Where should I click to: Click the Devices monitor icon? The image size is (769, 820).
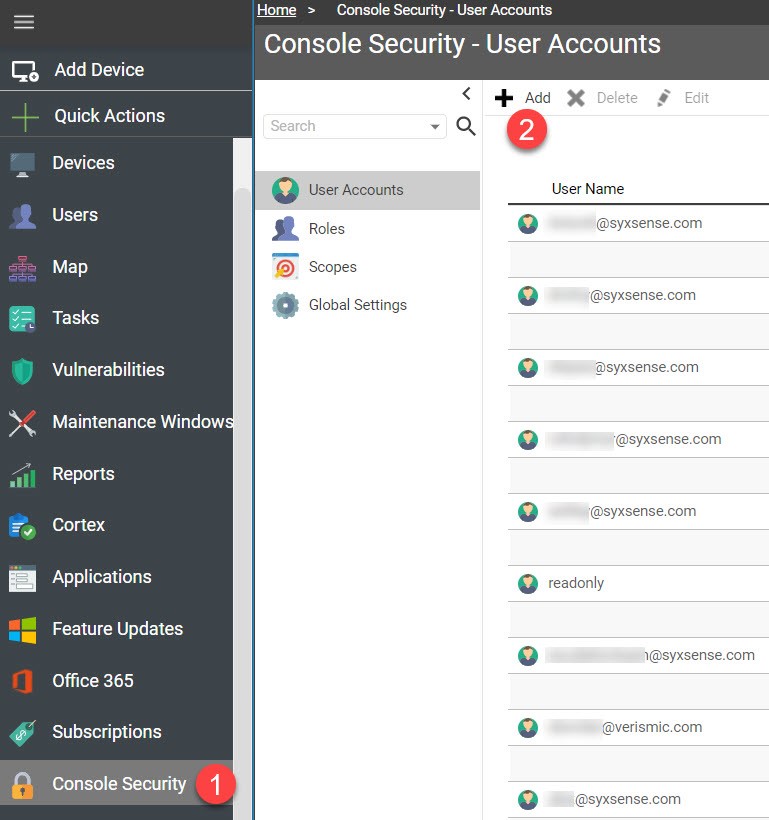22,164
